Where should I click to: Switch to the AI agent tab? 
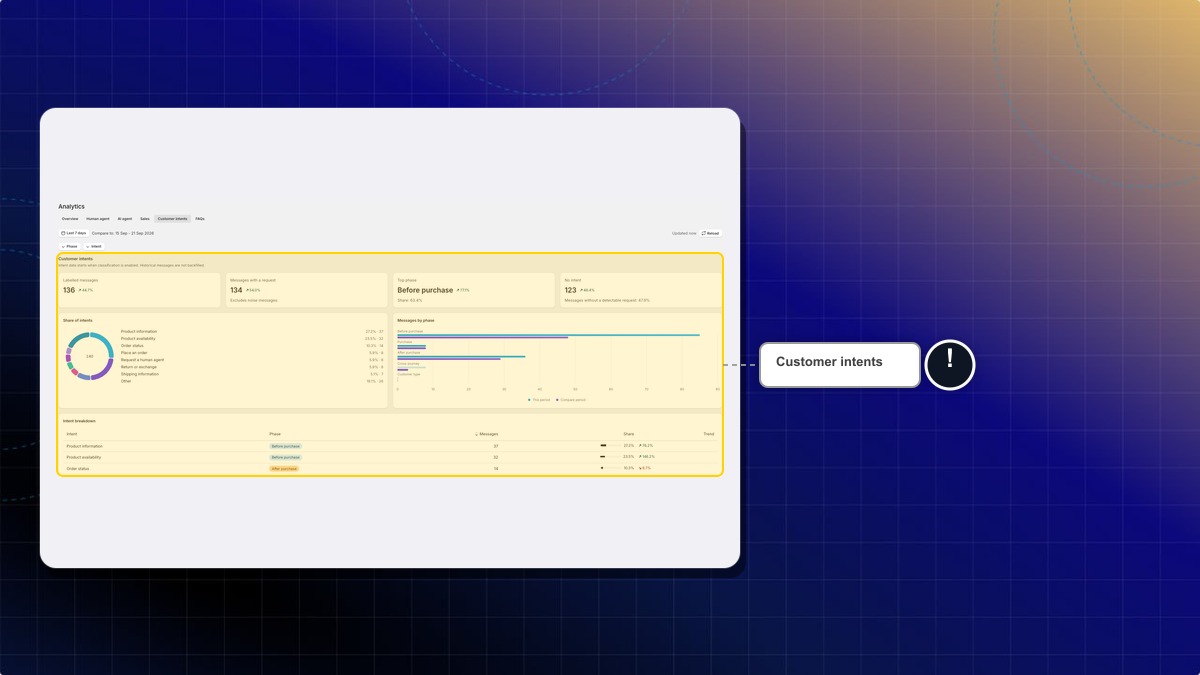click(125, 218)
